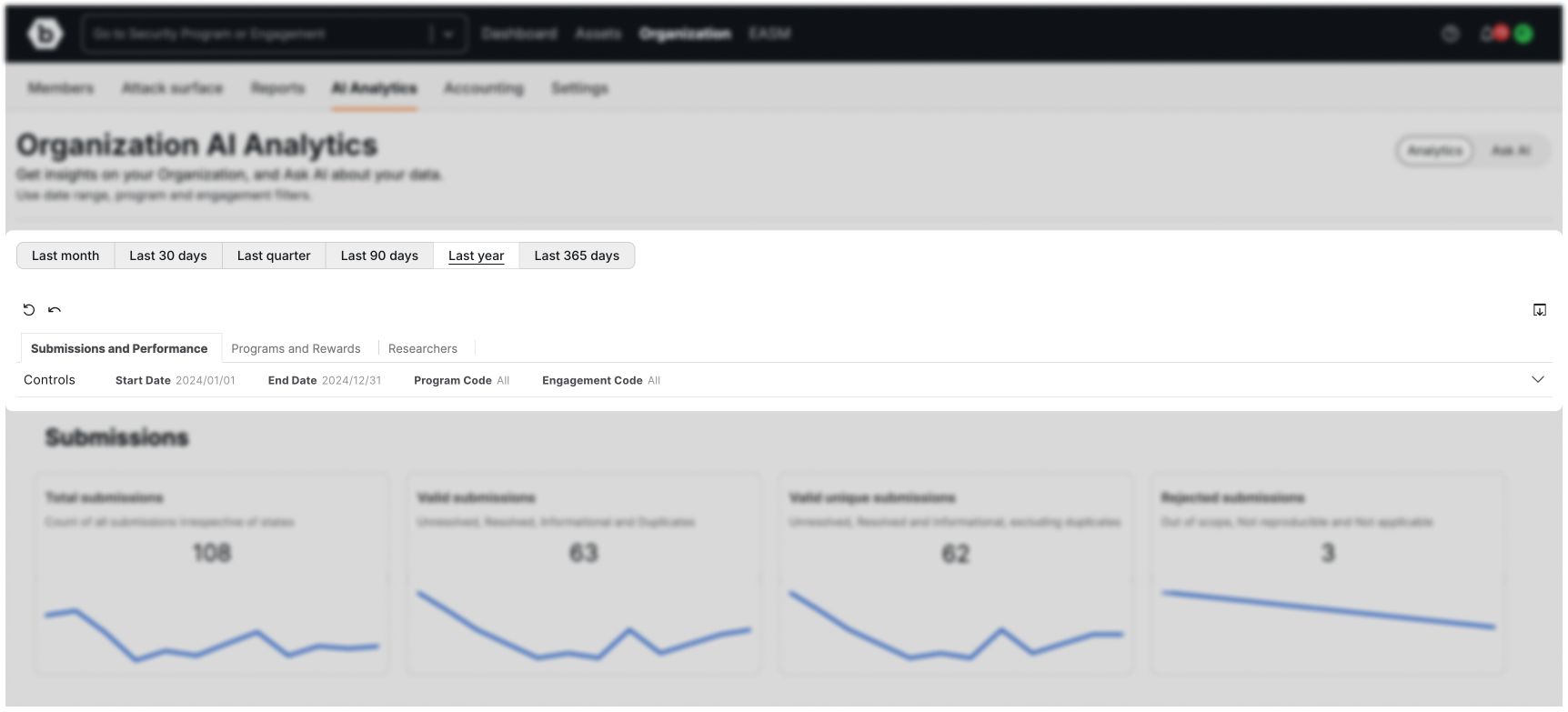Select the Last year range
Viewport: 1568px width, 712px height.
476,256
